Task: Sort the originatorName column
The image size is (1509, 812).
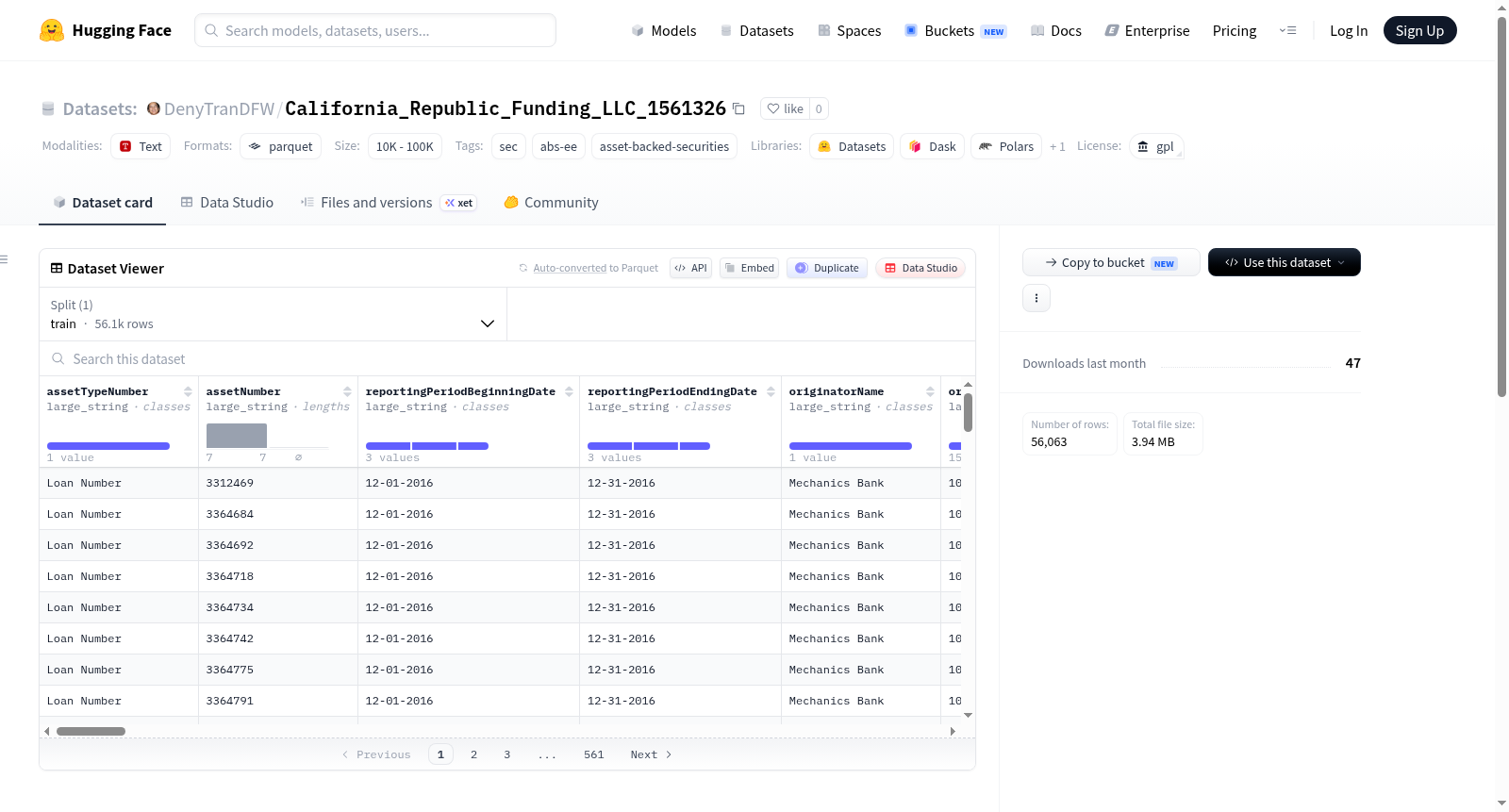Action: (930, 391)
